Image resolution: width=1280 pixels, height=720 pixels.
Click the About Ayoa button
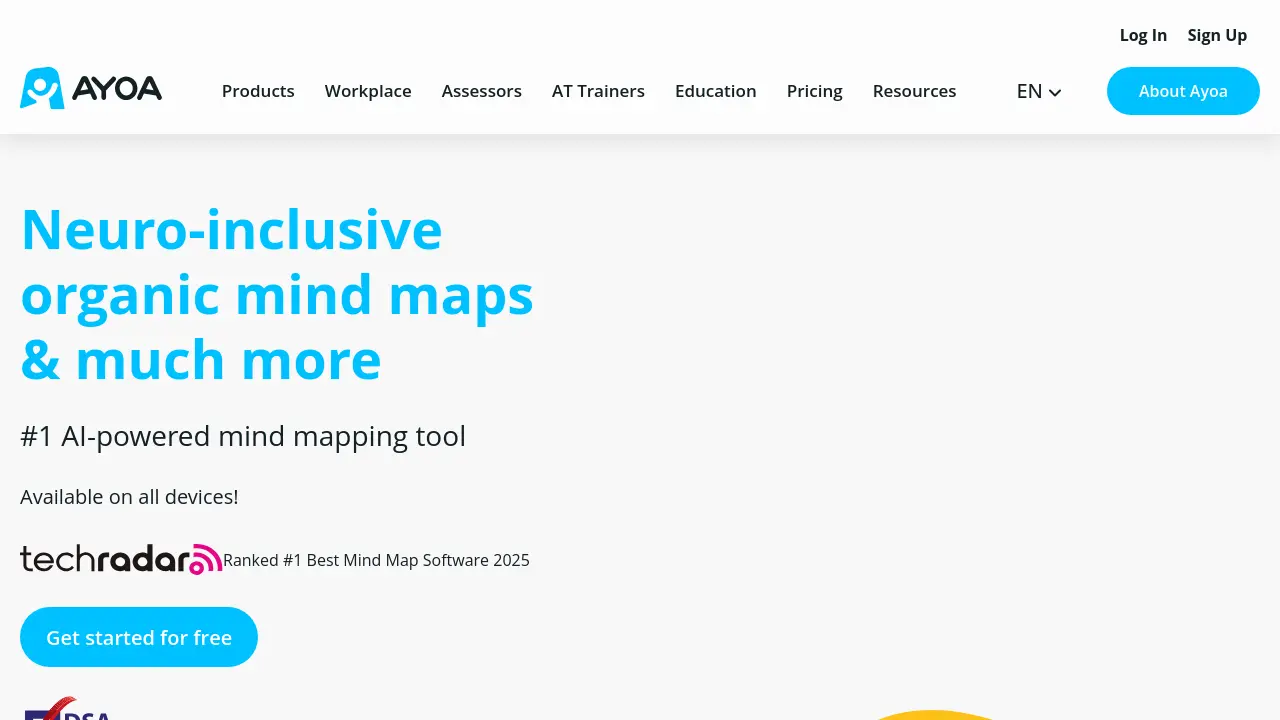1183,91
